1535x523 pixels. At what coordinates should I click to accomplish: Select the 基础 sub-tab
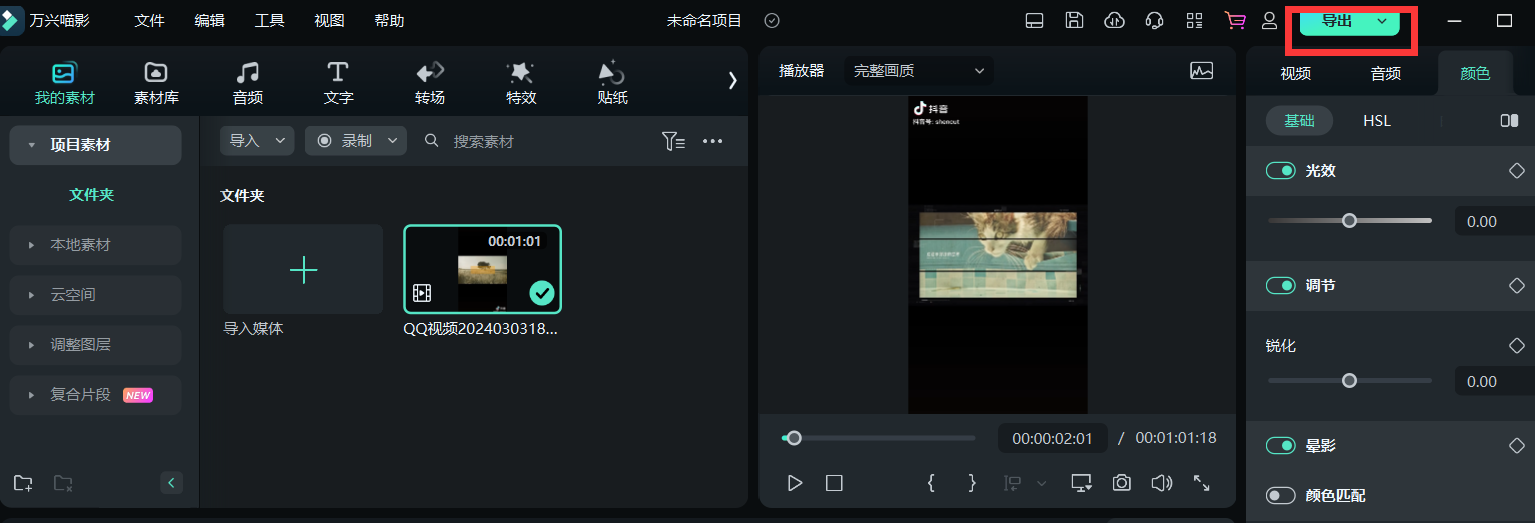tap(1300, 121)
